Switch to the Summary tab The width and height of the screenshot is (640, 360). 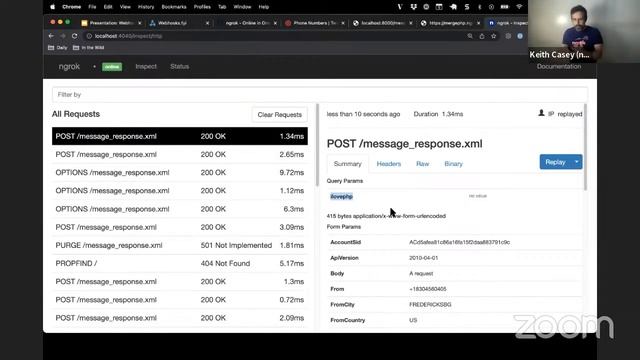(x=347, y=164)
